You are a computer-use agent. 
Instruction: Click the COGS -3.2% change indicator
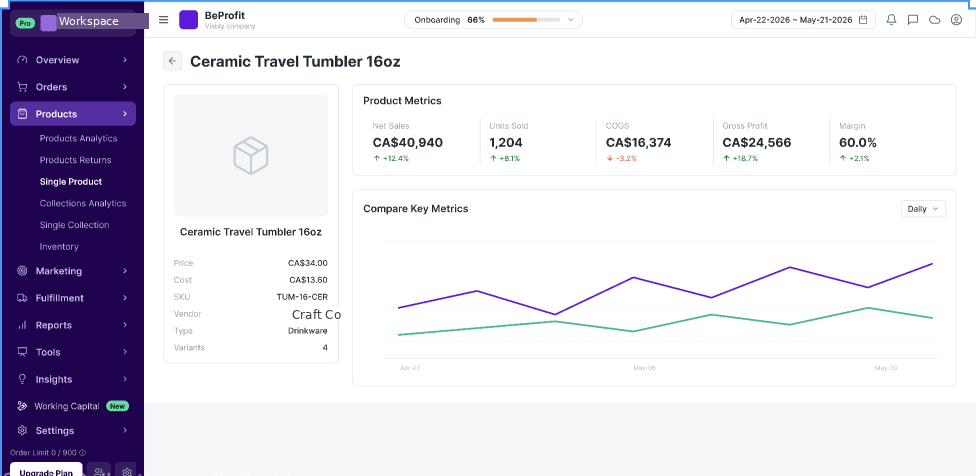click(x=621, y=159)
